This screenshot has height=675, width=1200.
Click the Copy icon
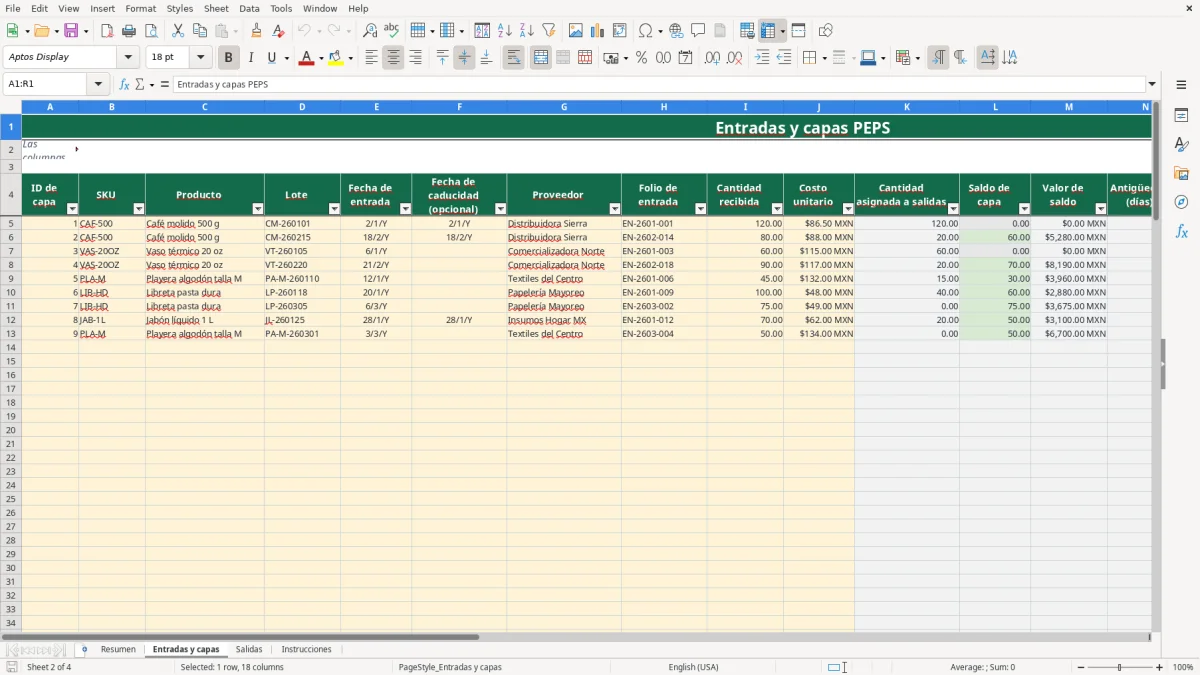coord(200,31)
